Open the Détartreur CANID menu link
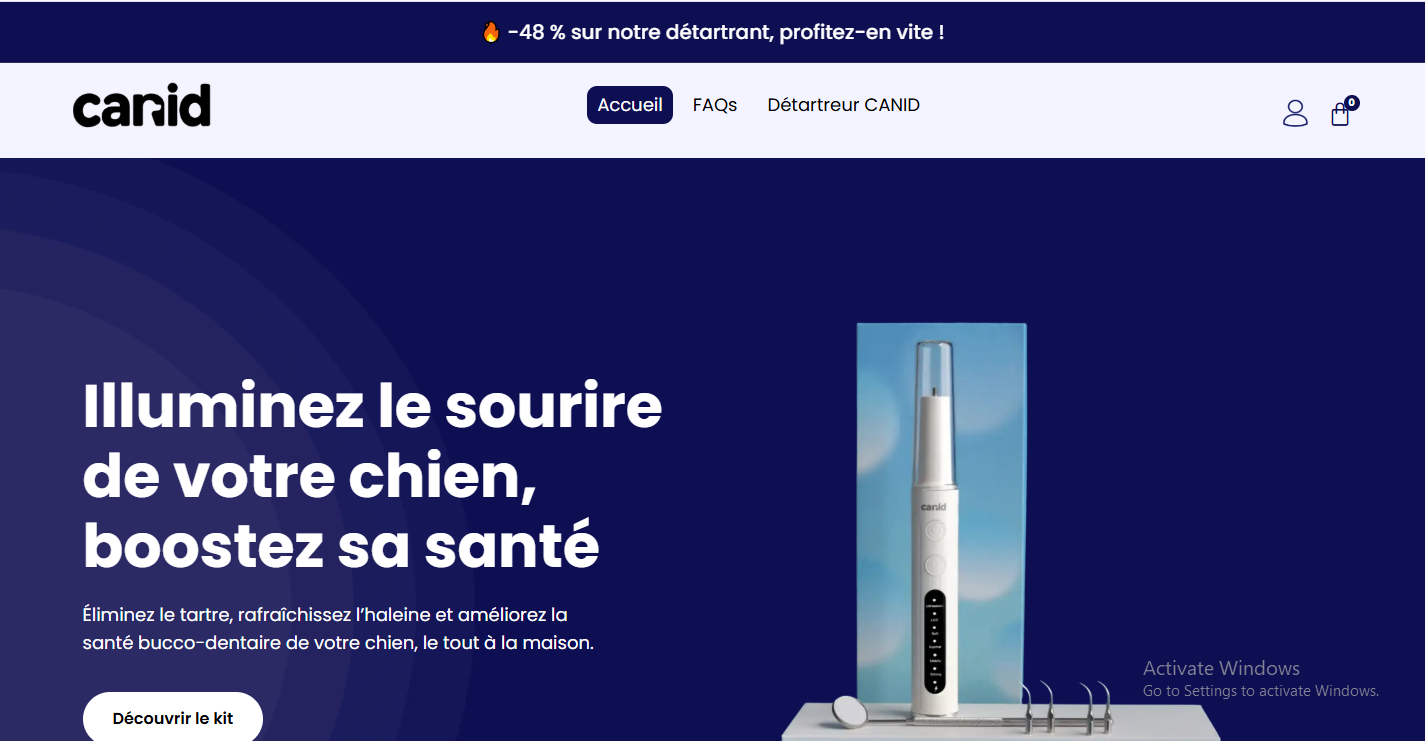The height and width of the screenshot is (741, 1426). pos(843,105)
